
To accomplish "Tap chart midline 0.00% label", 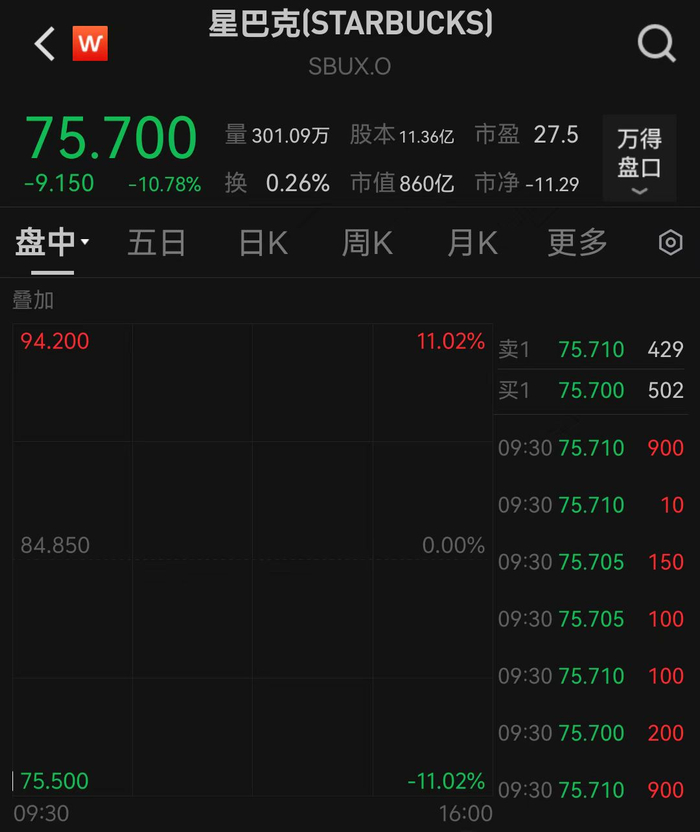I will click(x=454, y=545).
